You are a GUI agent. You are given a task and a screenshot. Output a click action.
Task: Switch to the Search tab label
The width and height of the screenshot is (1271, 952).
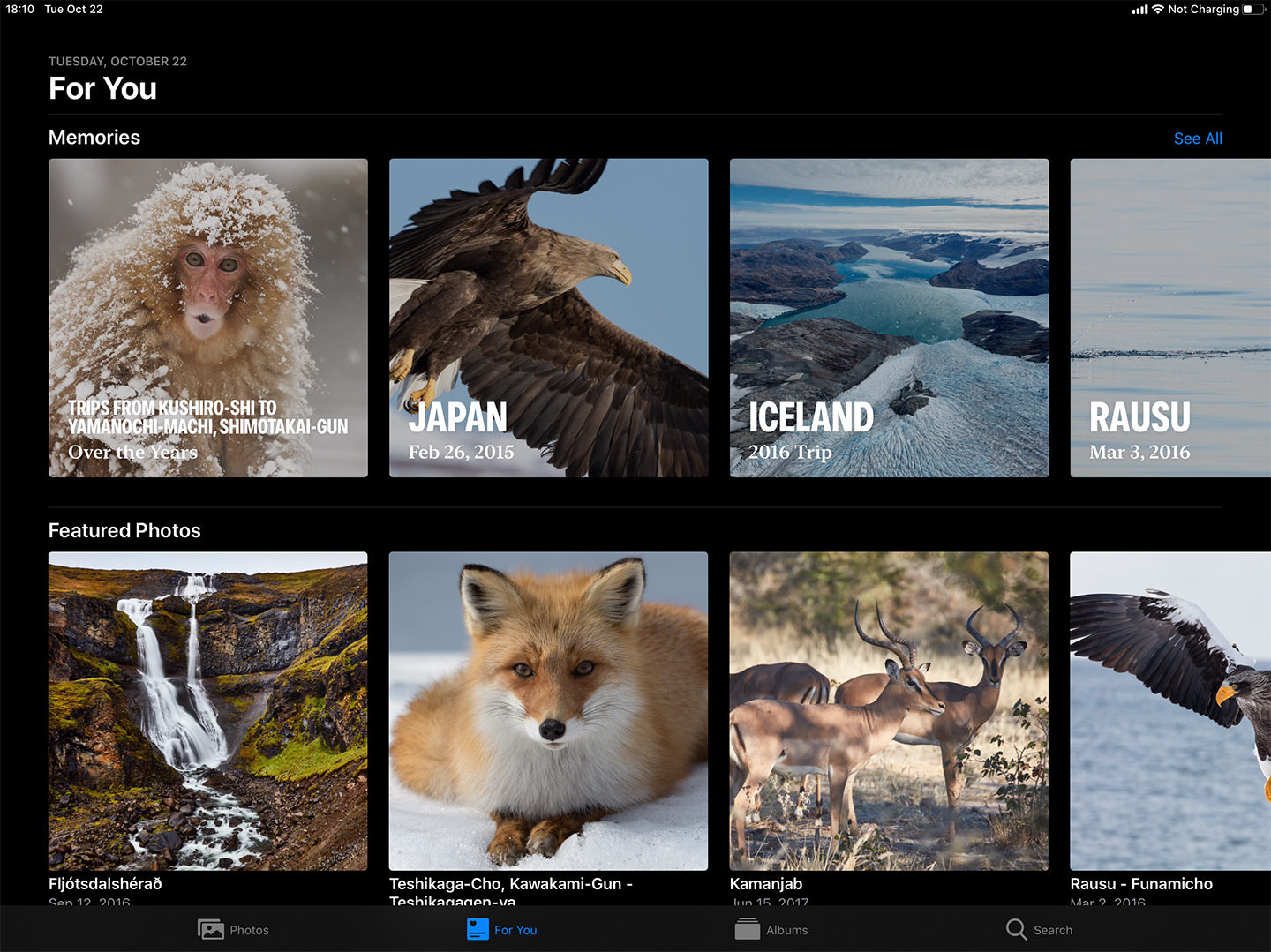pyautogui.click(x=1053, y=930)
